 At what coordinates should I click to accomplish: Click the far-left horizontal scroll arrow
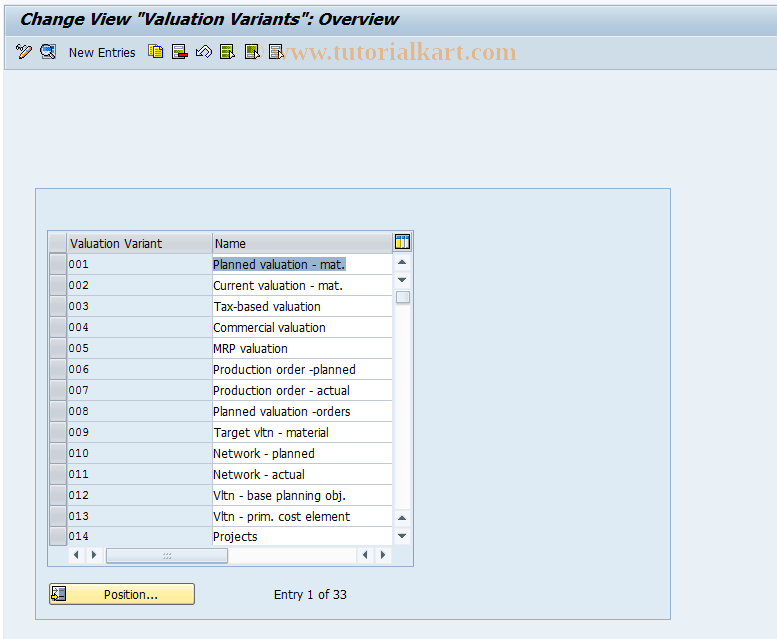pos(76,555)
